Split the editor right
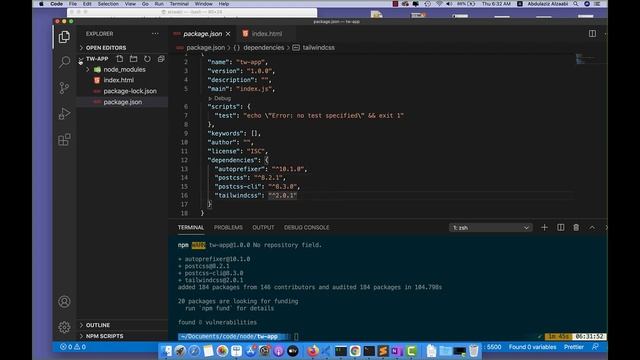Image resolution: width=640 pixels, height=360 pixels. click(x=592, y=33)
